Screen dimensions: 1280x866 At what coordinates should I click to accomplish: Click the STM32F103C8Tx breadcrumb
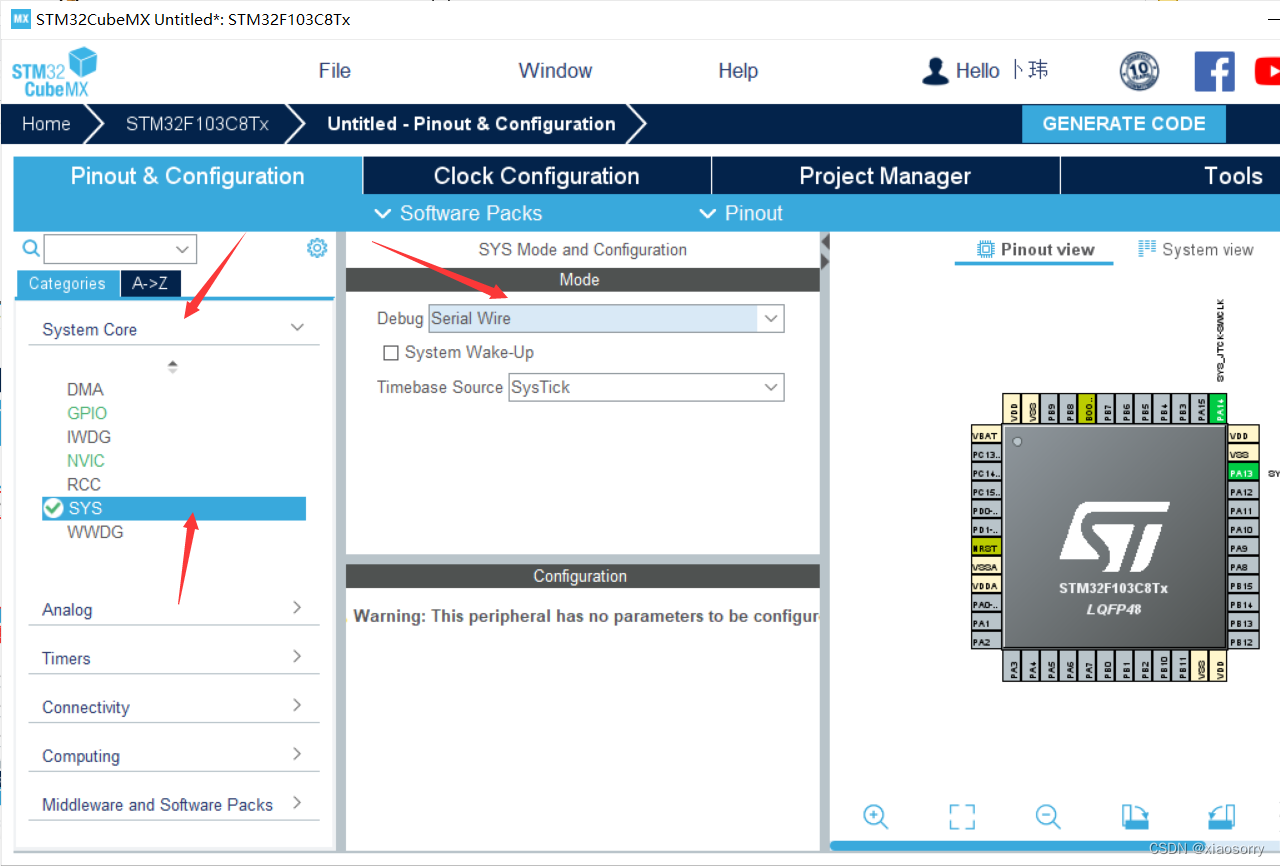tap(197, 124)
